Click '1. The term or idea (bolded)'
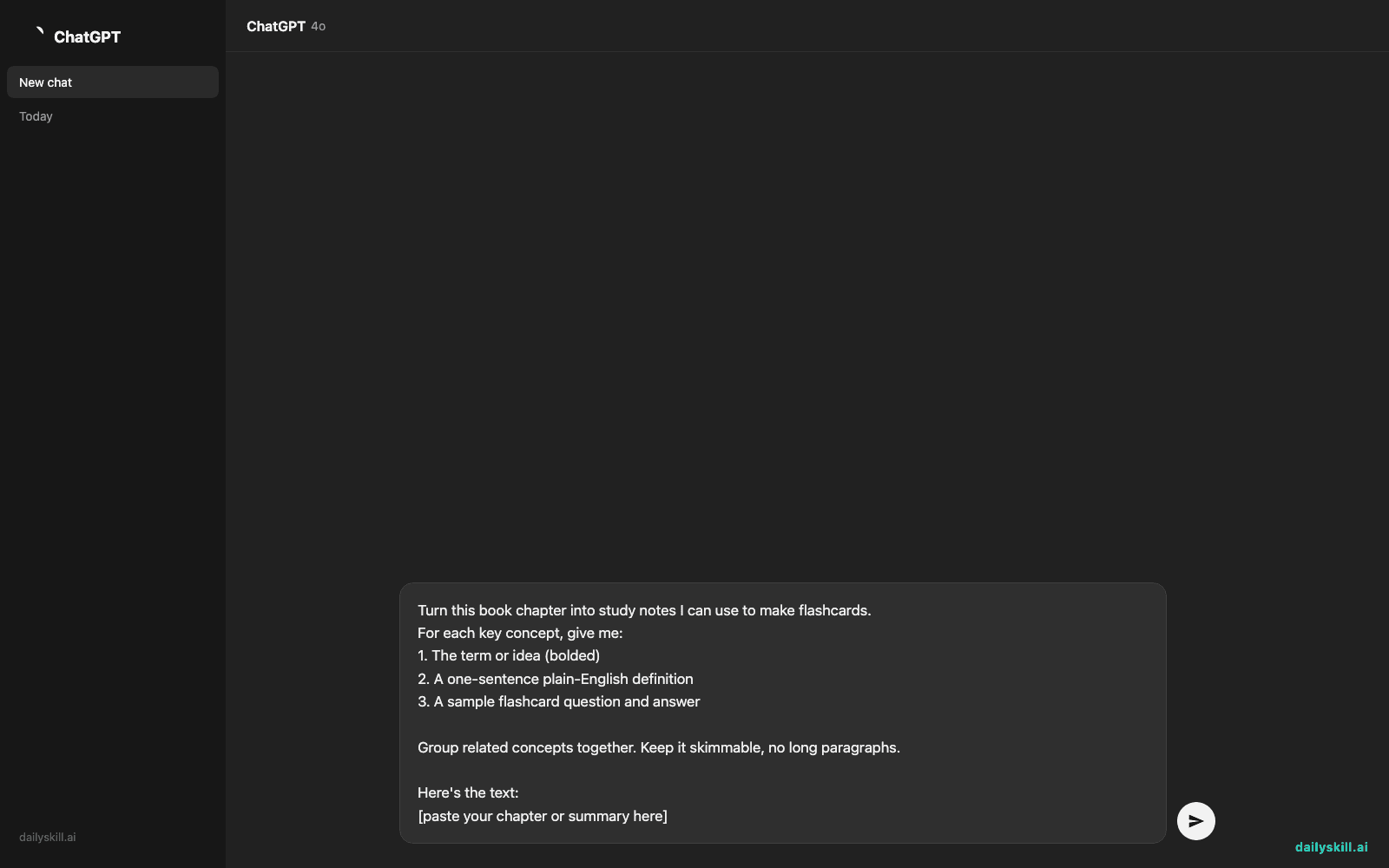The image size is (1389, 868). (x=509, y=655)
